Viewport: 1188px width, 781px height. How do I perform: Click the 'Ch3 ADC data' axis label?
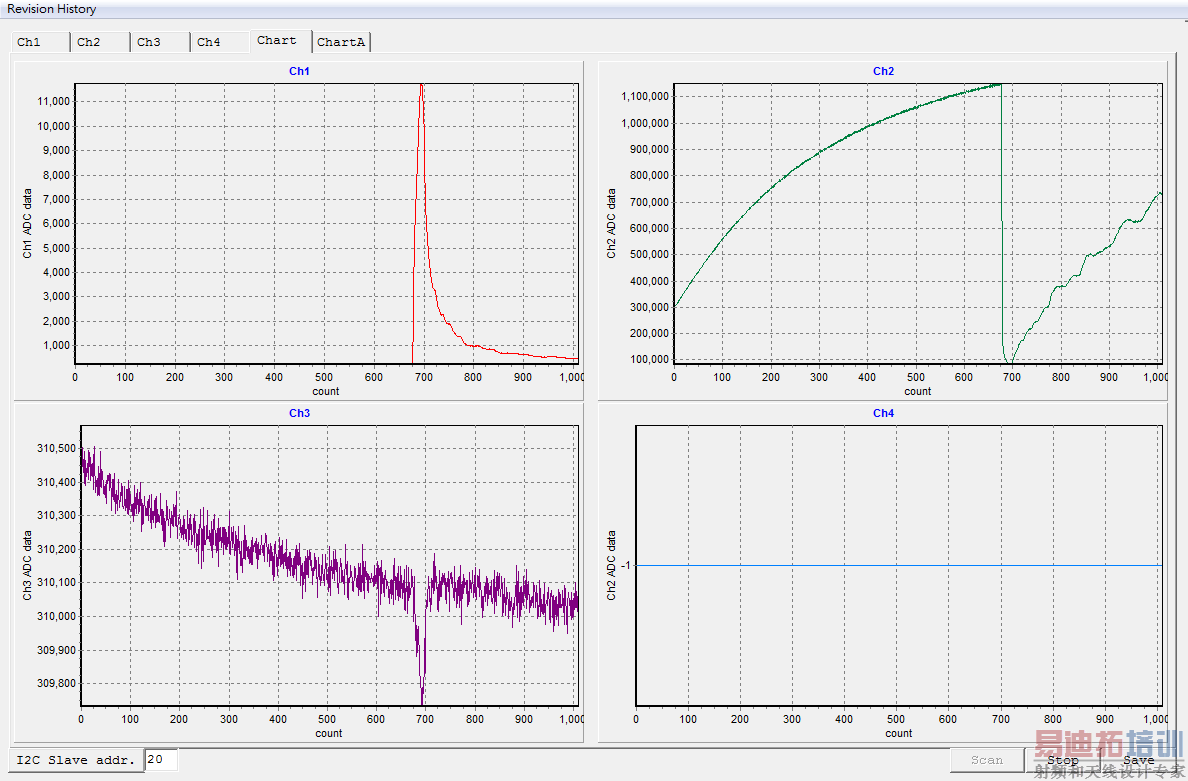[27, 566]
